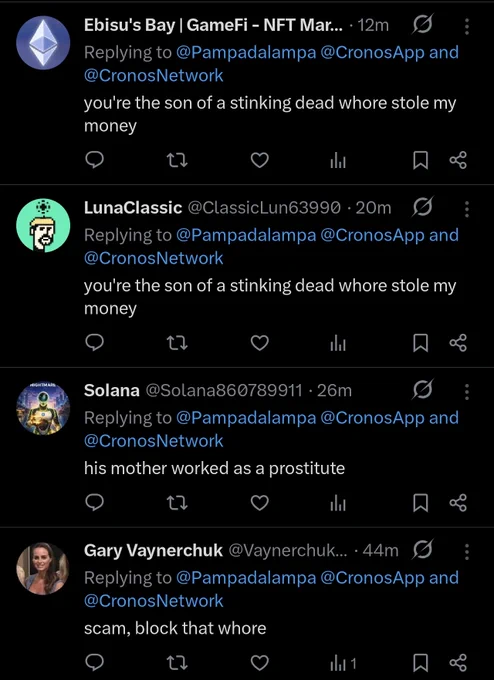Open Ebisu's Bay Ethereum avatar
This screenshot has height=680, width=494.
coord(43,43)
